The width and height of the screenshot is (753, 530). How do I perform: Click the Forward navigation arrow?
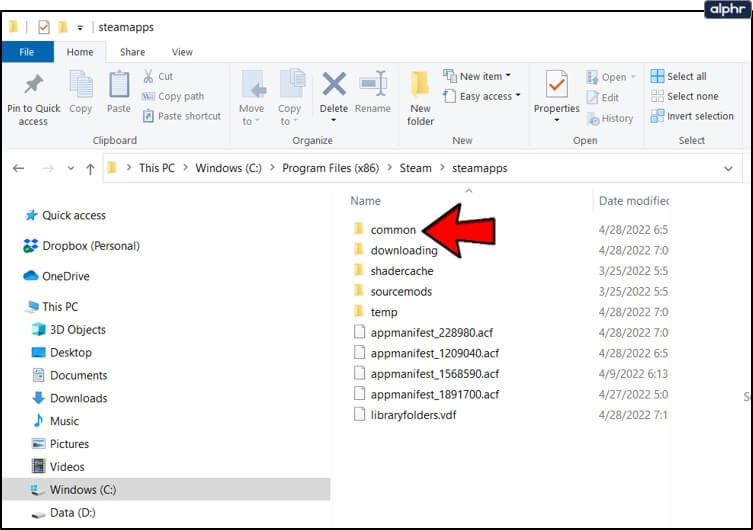[x=48, y=168]
